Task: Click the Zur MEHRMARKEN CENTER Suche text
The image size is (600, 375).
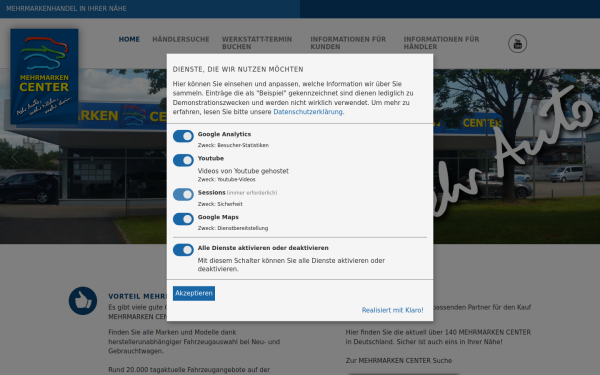Action: point(399,360)
